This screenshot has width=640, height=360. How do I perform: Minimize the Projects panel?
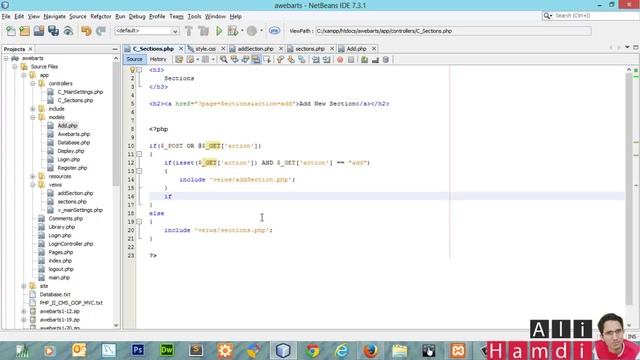115,49
